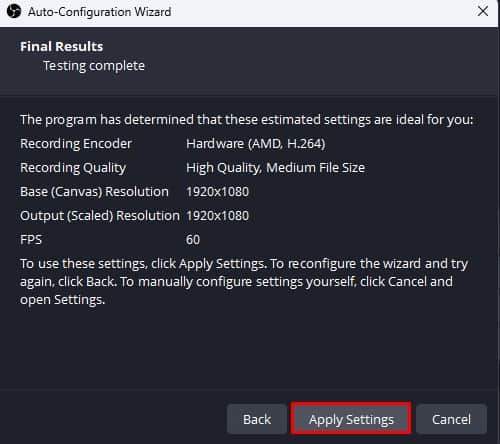The image size is (500, 444).
Task: Click the estimated settings intro sentence
Action: [x=247, y=120]
